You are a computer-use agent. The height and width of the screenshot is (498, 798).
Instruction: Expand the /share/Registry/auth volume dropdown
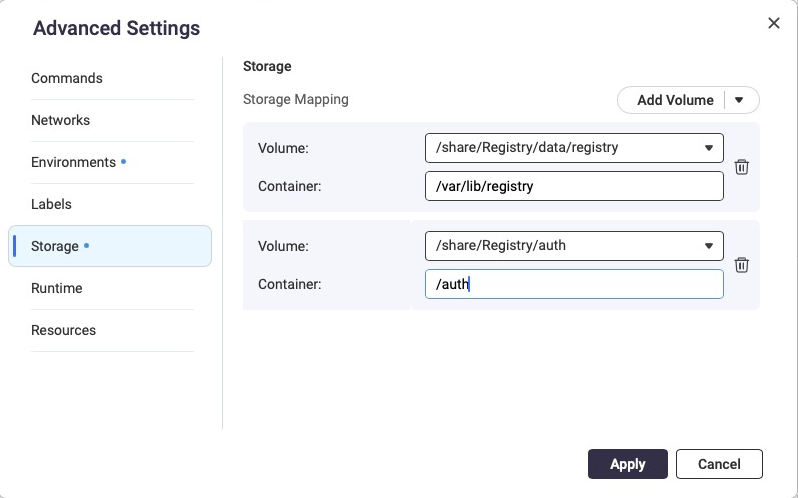click(573, 245)
